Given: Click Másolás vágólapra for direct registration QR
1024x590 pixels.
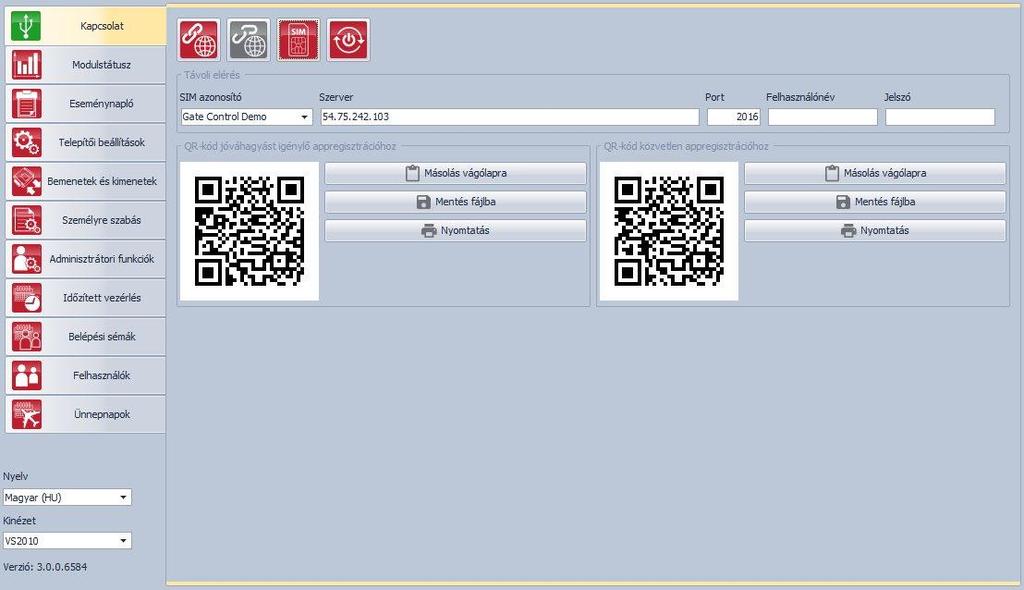Looking at the screenshot, I should [875, 173].
